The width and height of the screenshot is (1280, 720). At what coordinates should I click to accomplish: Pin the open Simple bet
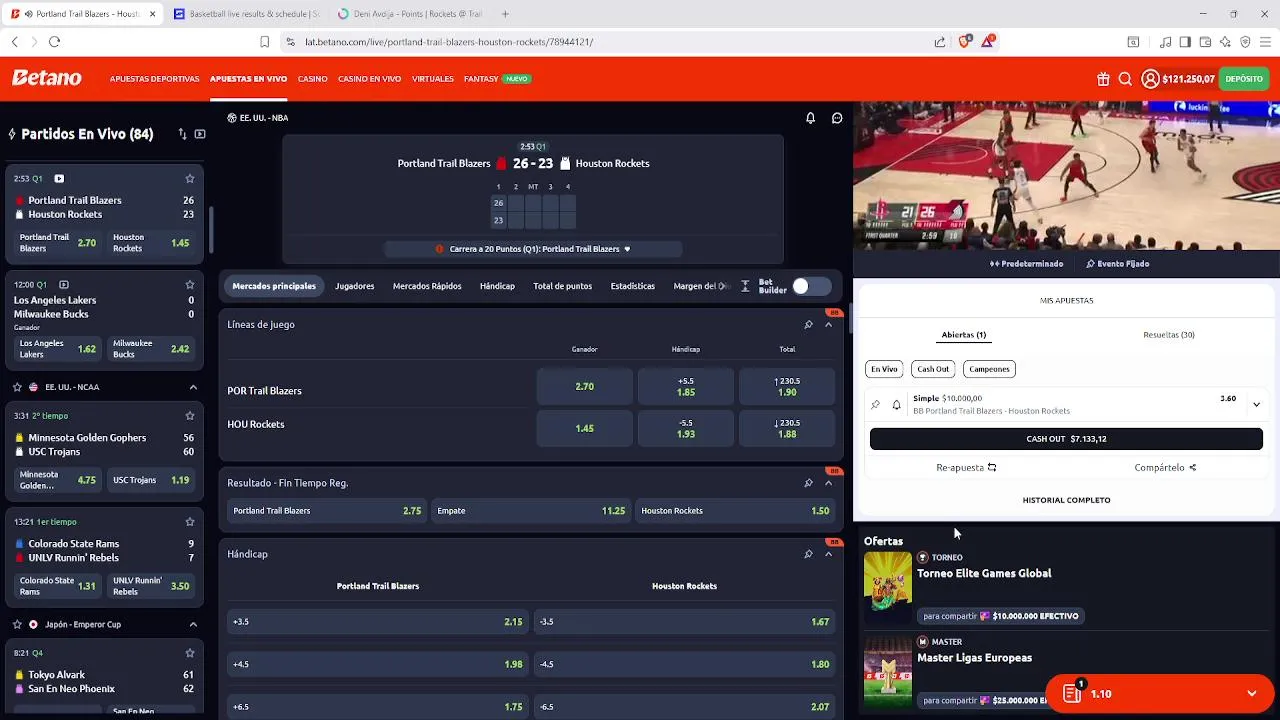tap(876, 405)
